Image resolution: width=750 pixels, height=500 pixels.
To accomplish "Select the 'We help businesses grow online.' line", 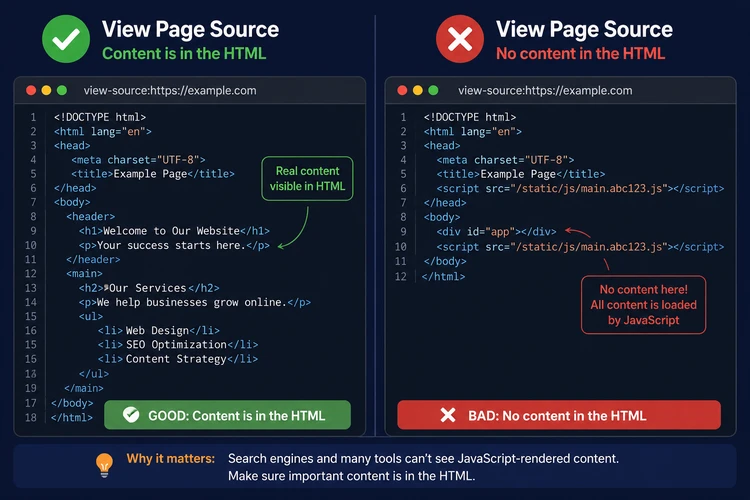I will 195,302.
